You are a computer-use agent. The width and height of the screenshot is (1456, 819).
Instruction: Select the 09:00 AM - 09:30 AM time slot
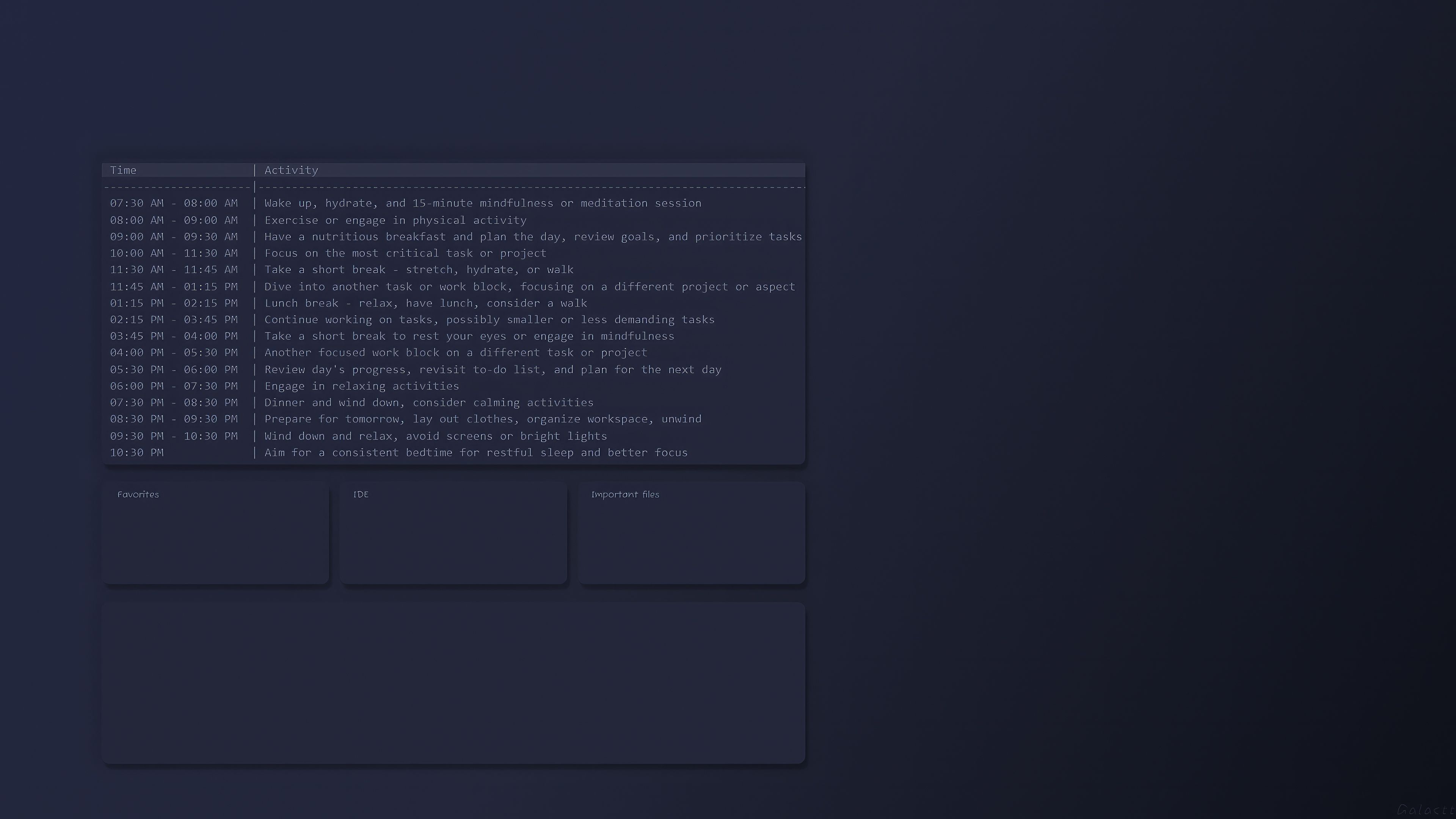pyautogui.click(x=174, y=236)
